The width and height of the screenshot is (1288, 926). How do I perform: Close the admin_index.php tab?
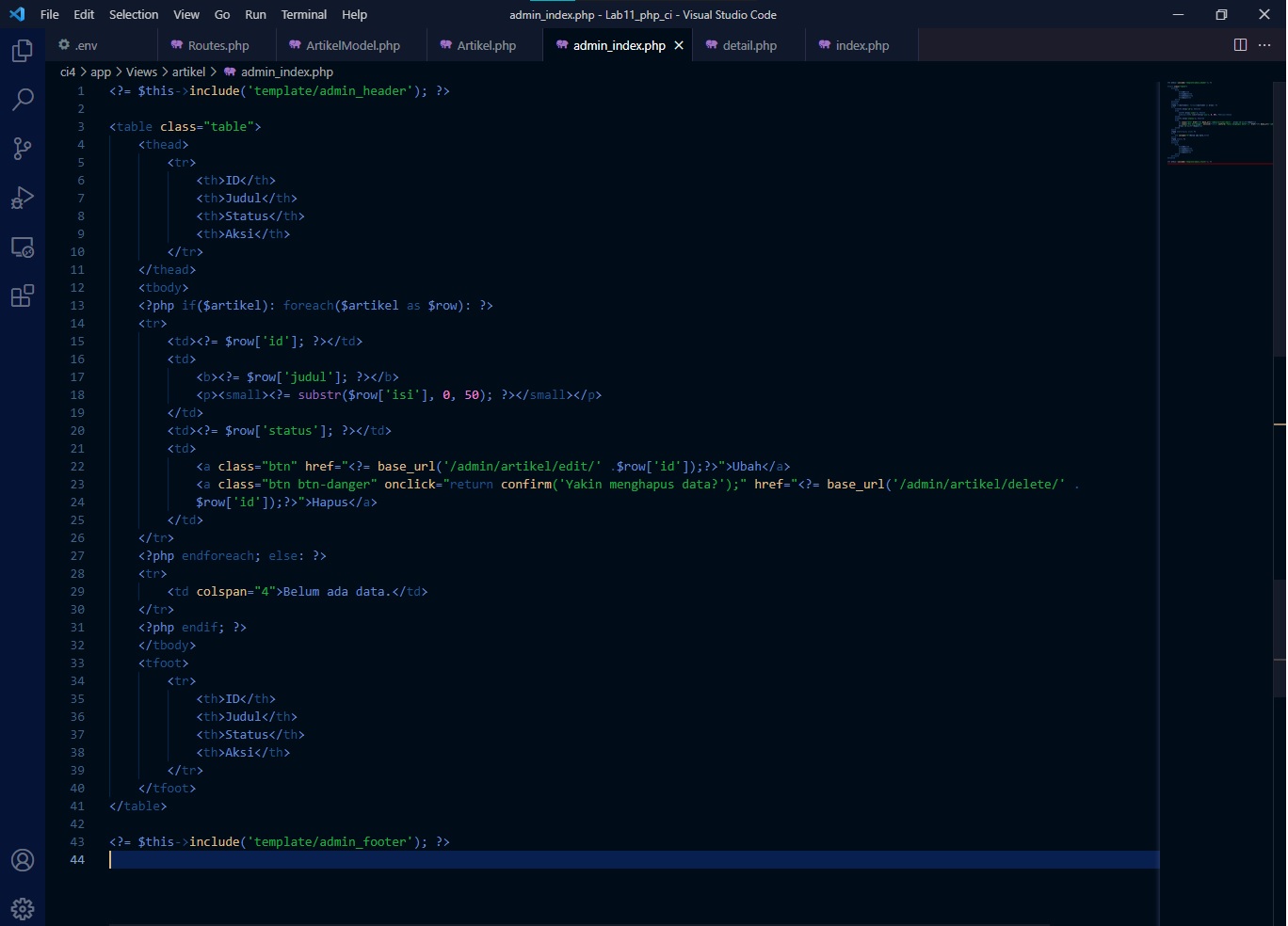(x=679, y=44)
